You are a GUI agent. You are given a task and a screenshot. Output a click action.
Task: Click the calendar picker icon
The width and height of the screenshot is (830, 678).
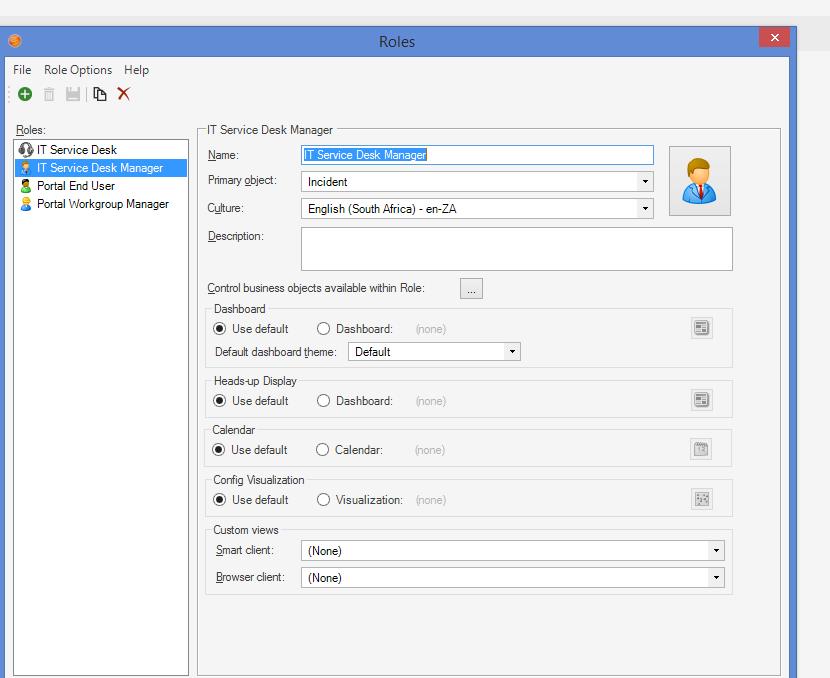point(702,450)
